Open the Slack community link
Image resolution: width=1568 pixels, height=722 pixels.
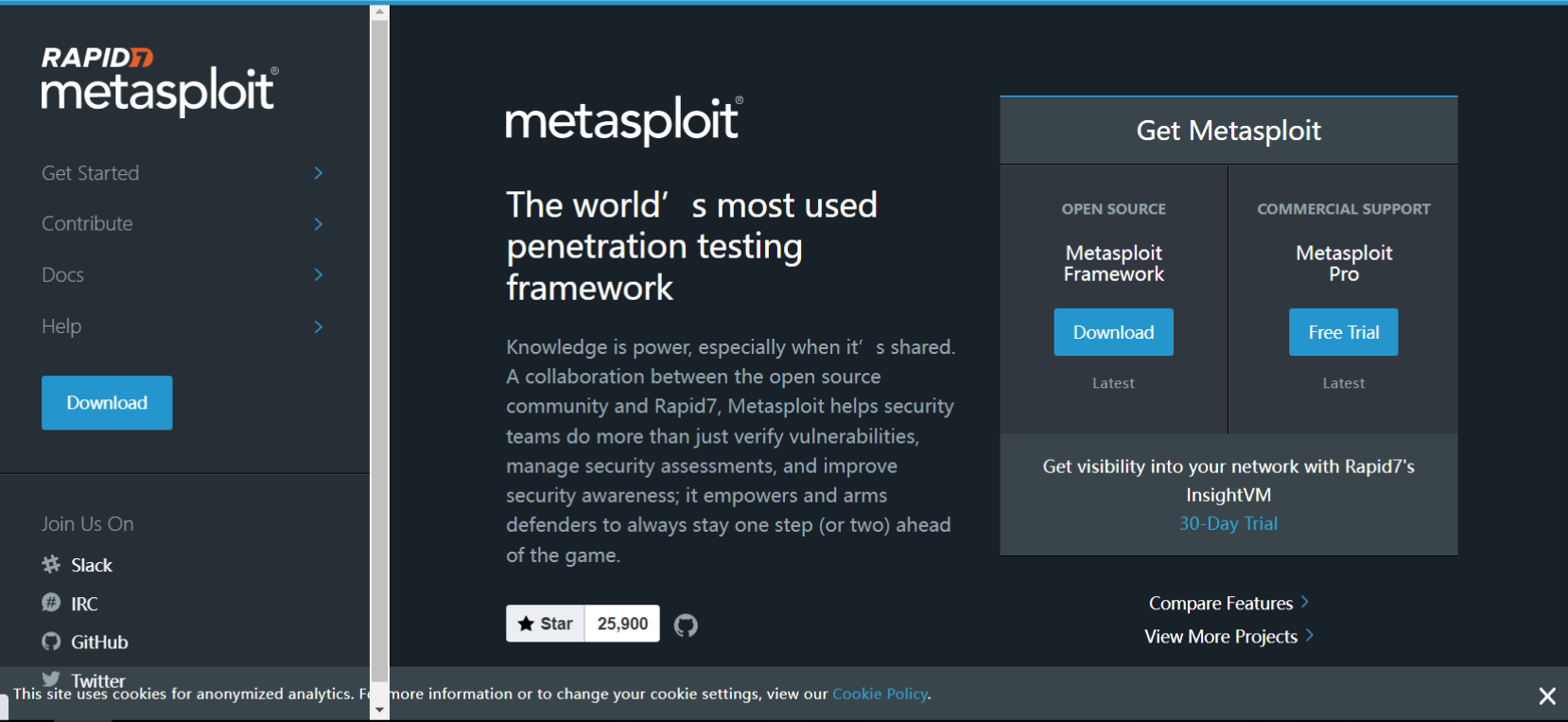click(x=92, y=565)
